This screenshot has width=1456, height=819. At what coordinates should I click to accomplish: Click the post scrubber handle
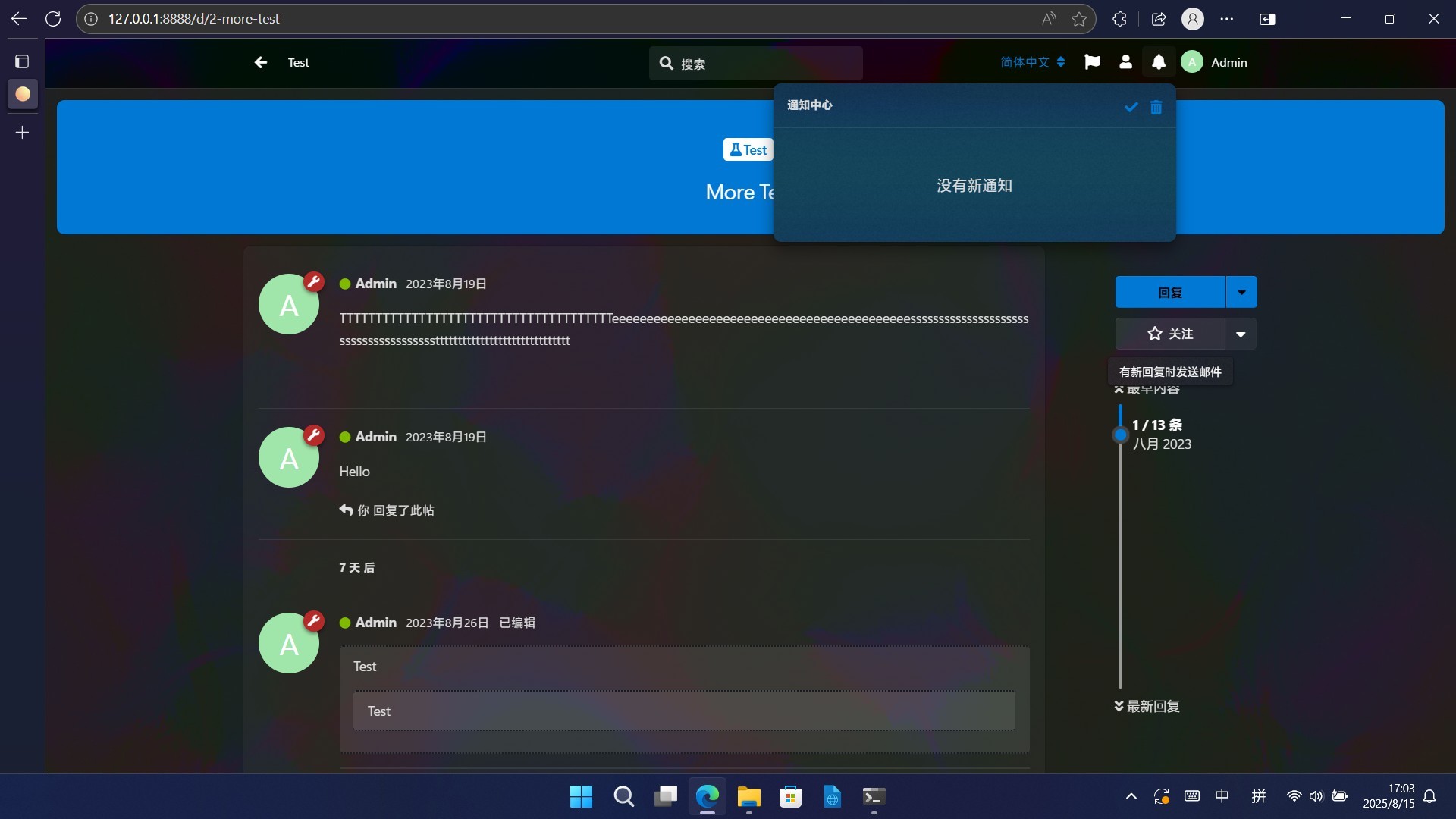[x=1120, y=435]
